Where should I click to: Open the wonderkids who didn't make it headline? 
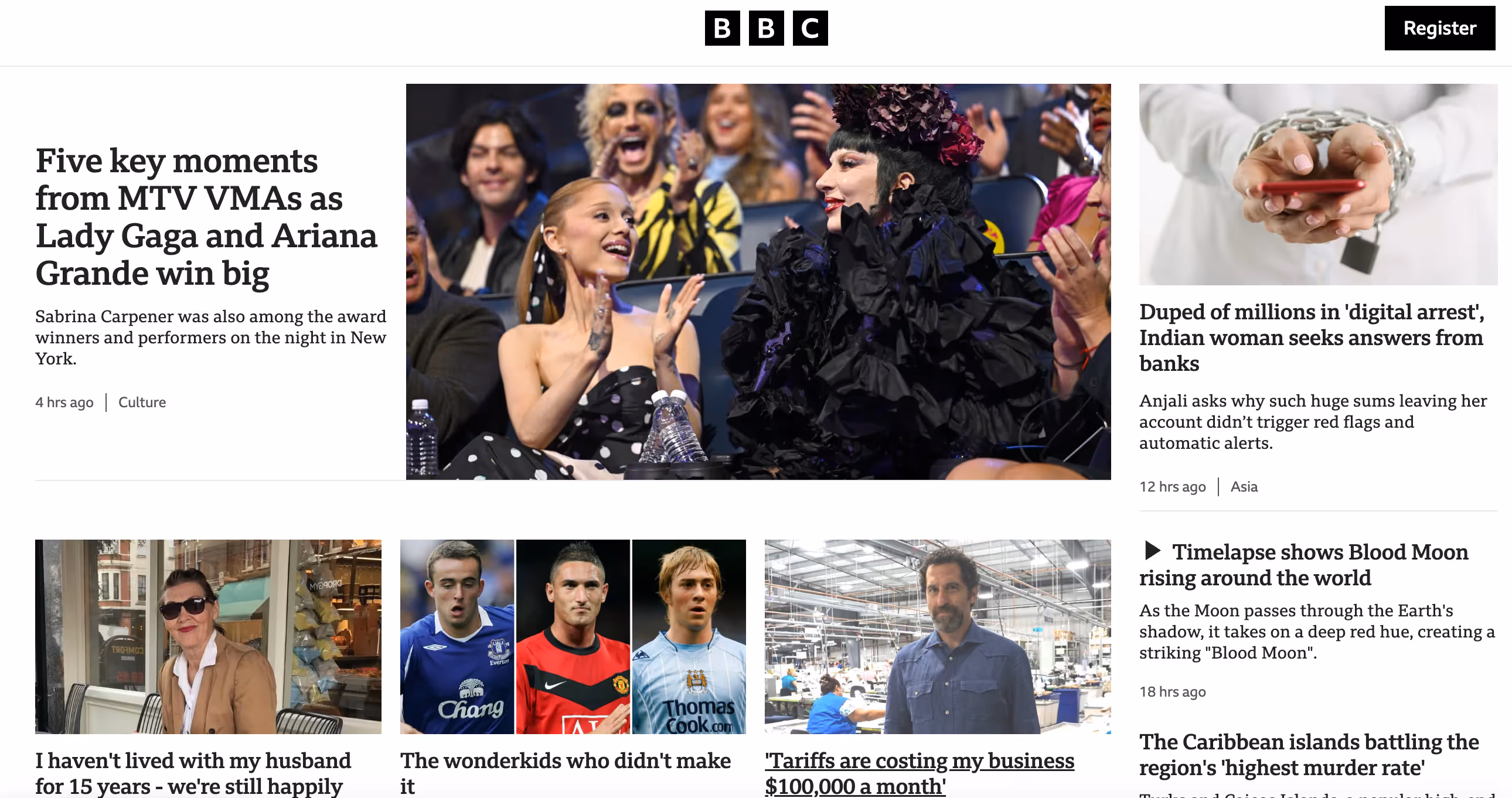point(565,773)
